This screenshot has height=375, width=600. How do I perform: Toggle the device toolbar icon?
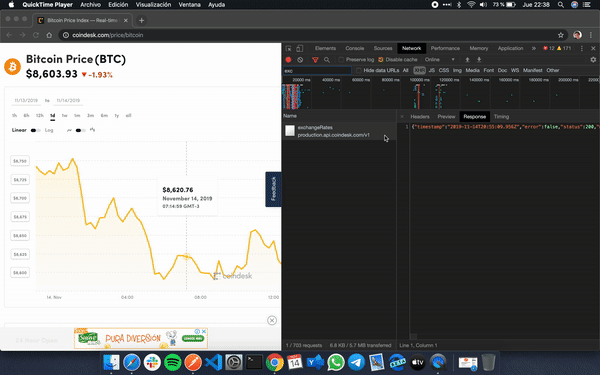pos(300,48)
